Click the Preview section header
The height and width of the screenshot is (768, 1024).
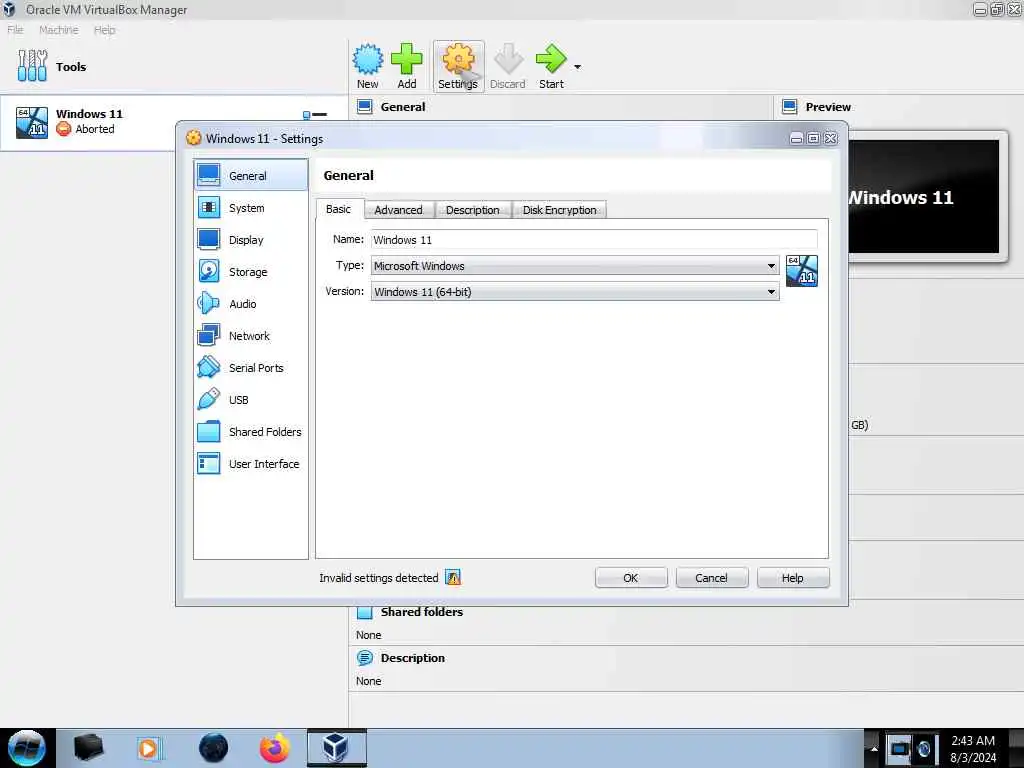[x=828, y=107]
